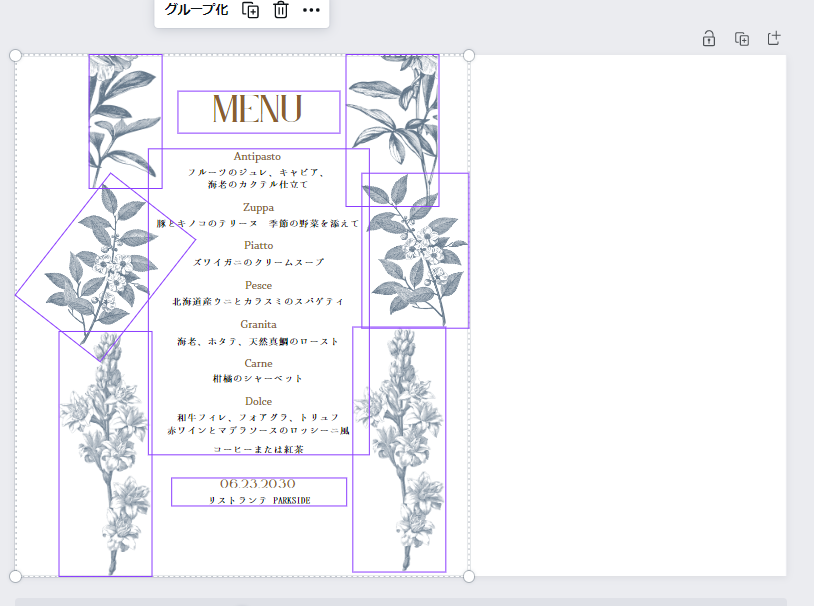Delete selected elements with the trash icon
Screen dimensions: 814x606
point(280,11)
